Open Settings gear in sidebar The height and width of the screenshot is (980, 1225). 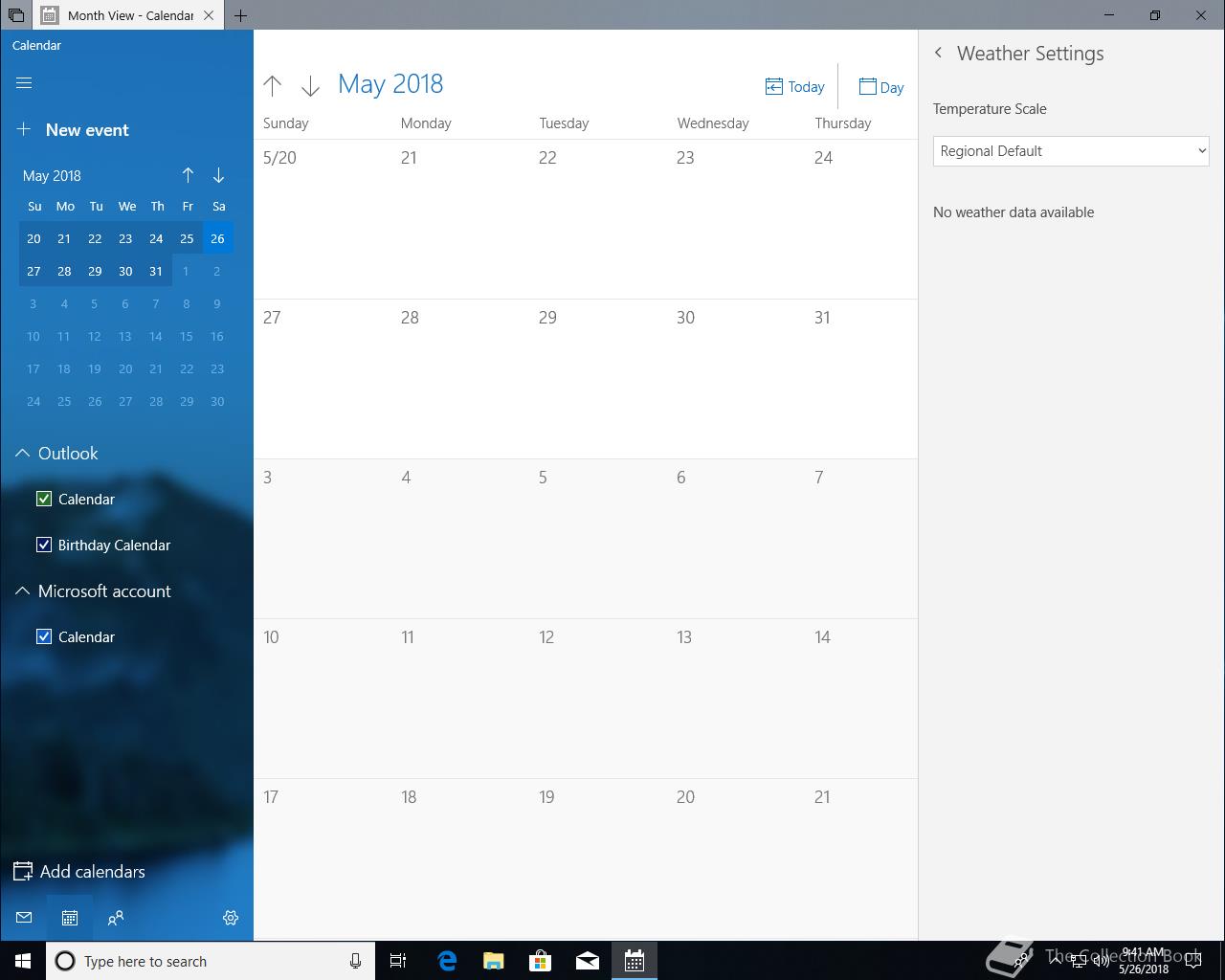click(231, 918)
